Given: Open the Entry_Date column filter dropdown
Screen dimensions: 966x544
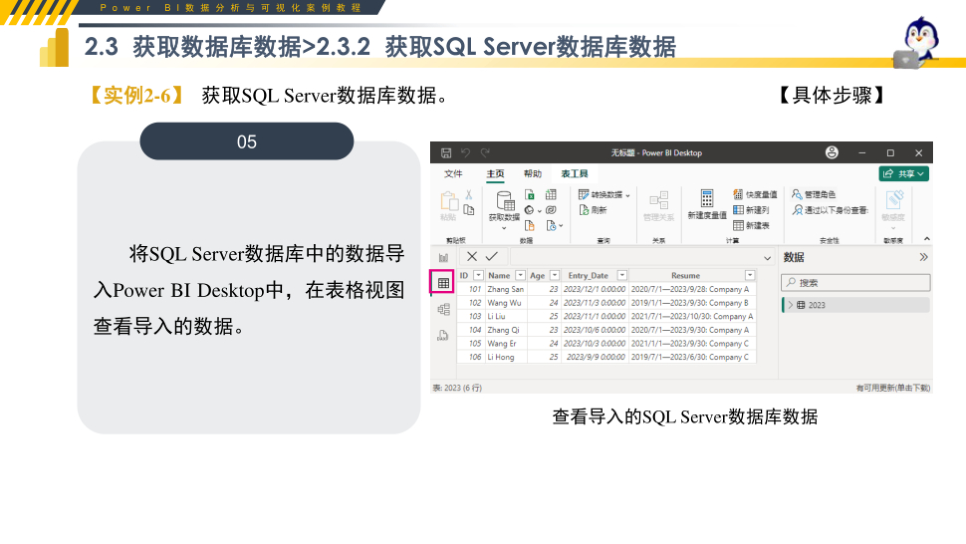Looking at the screenshot, I should pyautogui.click(x=622, y=275).
